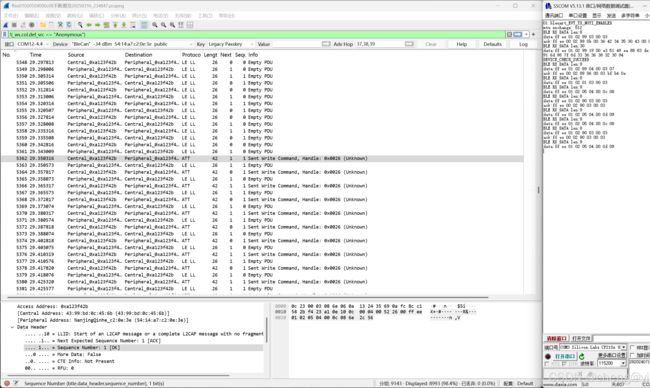Open recent display filters dropdown
650x388 pixels.
tap(526, 34)
